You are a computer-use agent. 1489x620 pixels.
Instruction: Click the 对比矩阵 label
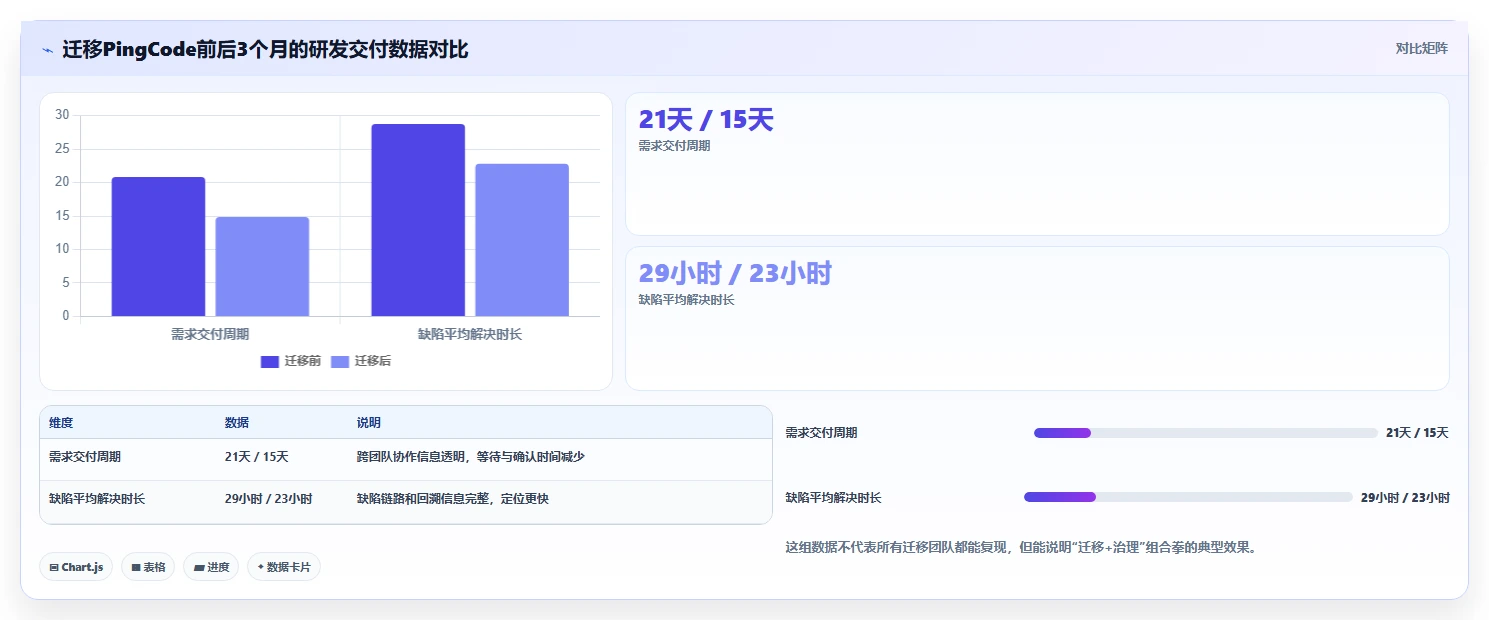pyautogui.click(x=1421, y=48)
